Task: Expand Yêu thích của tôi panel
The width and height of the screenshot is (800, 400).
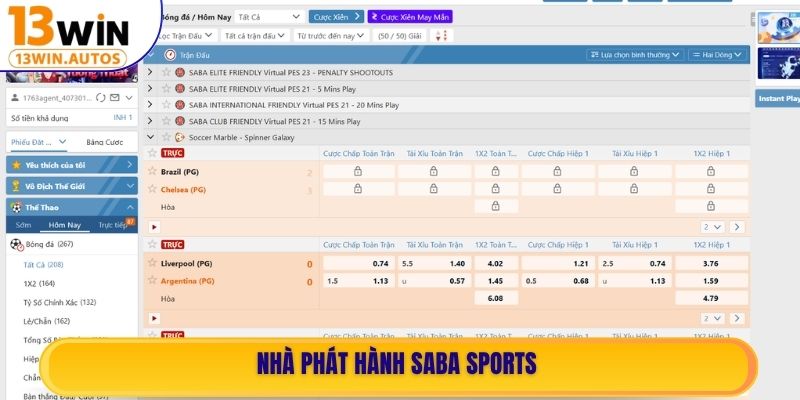Action: click(72, 165)
